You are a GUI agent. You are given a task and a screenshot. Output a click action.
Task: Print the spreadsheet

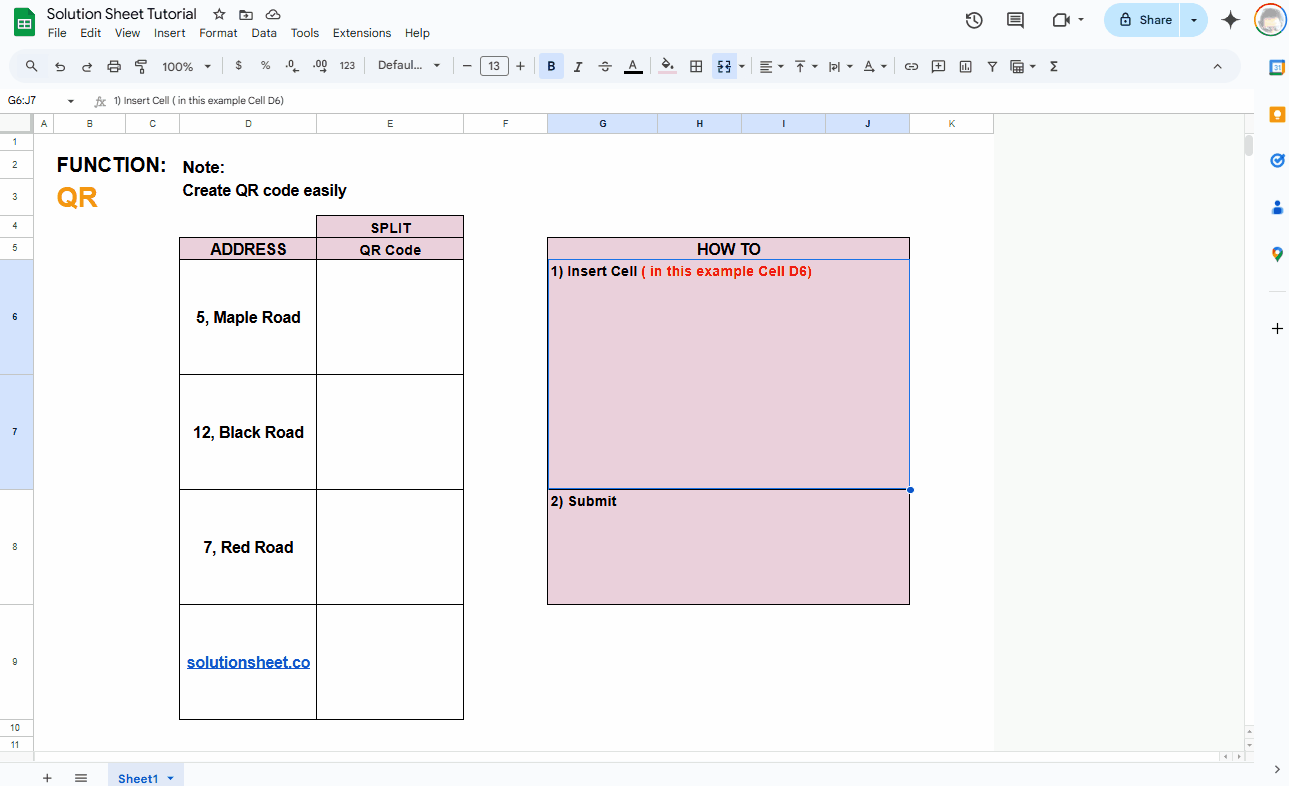[x=114, y=66]
